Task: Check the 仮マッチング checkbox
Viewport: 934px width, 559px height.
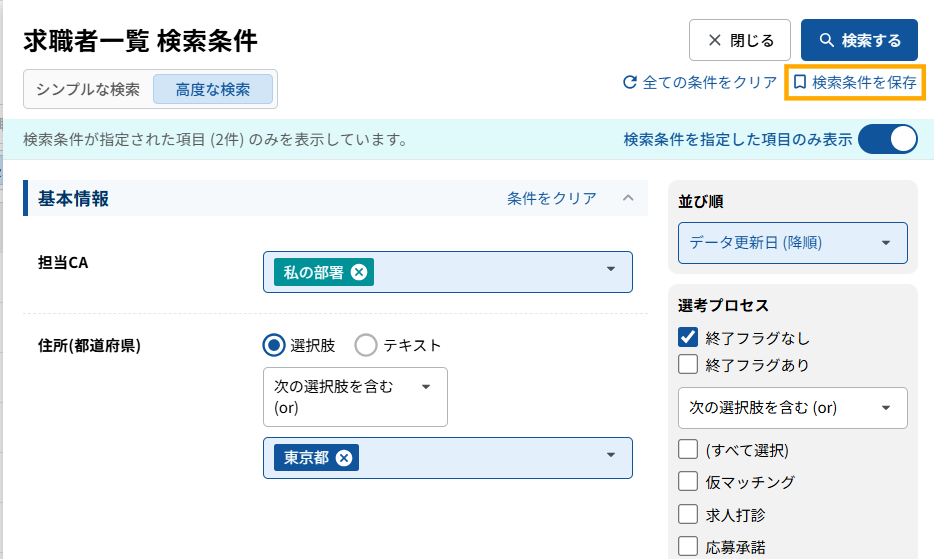Action: coord(688,482)
